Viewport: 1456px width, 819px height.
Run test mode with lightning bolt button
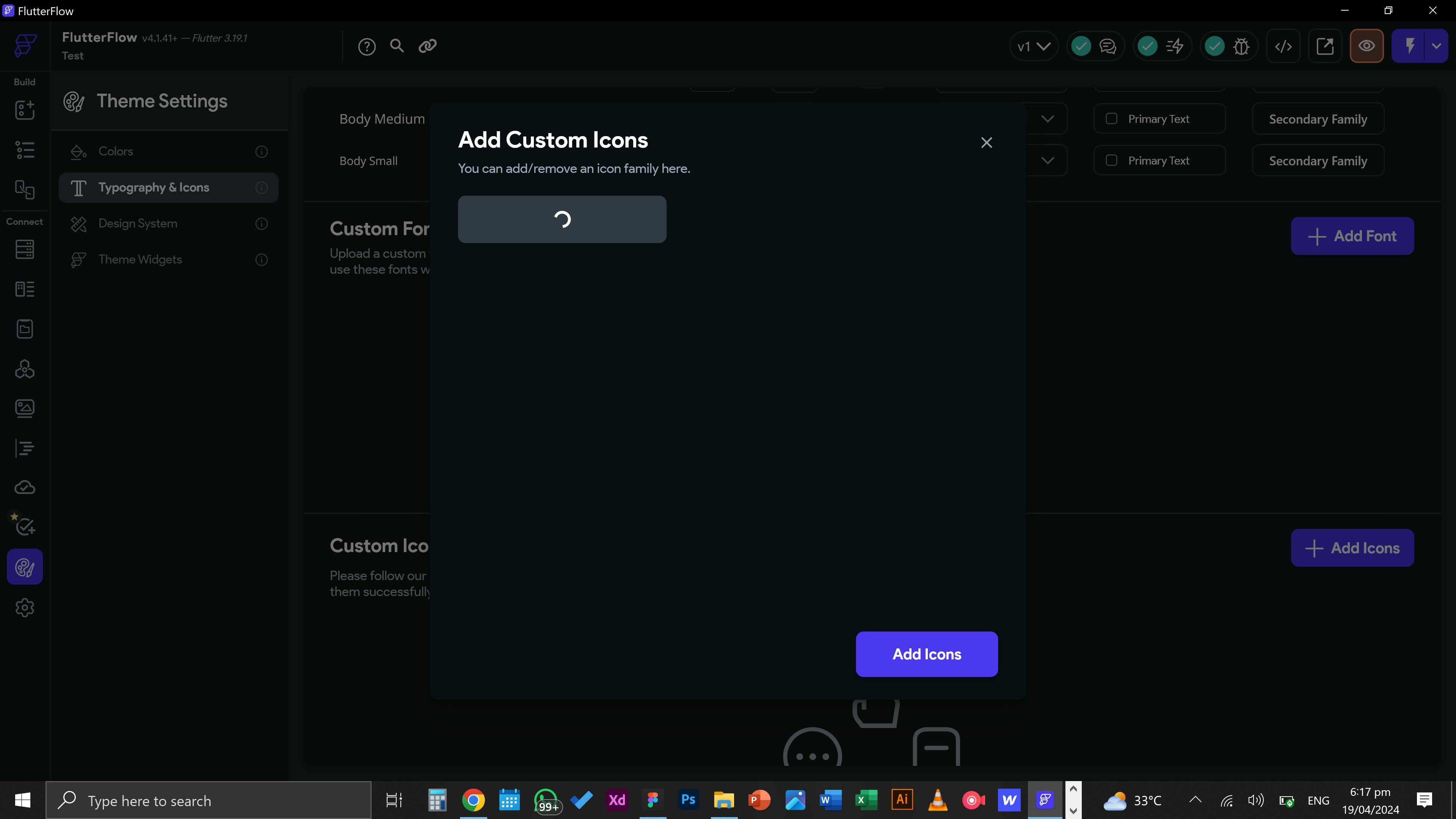(1410, 46)
